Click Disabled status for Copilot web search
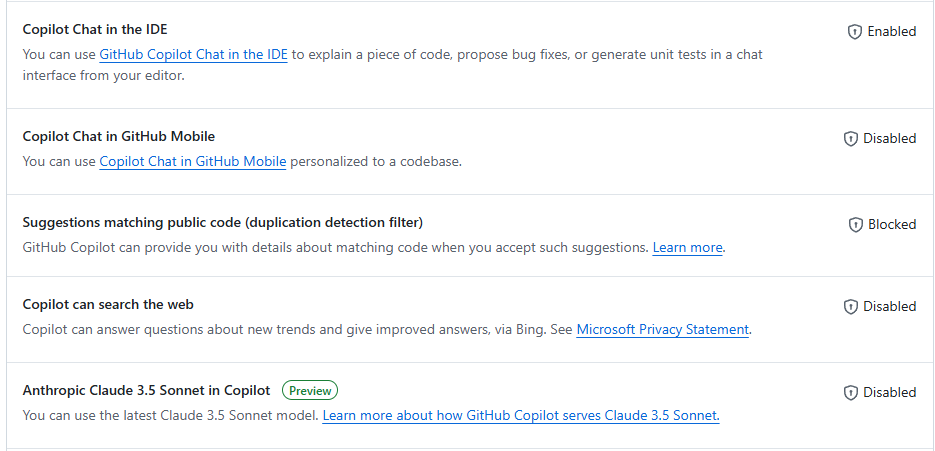The height and width of the screenshot is (451, 935). (889, 307)
